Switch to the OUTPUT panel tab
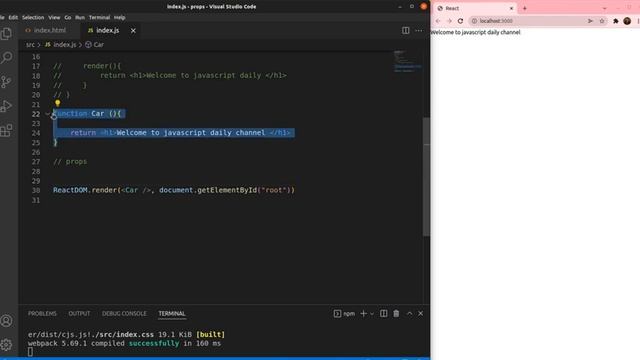The image size is (640, 360). [x=79, y=313]
